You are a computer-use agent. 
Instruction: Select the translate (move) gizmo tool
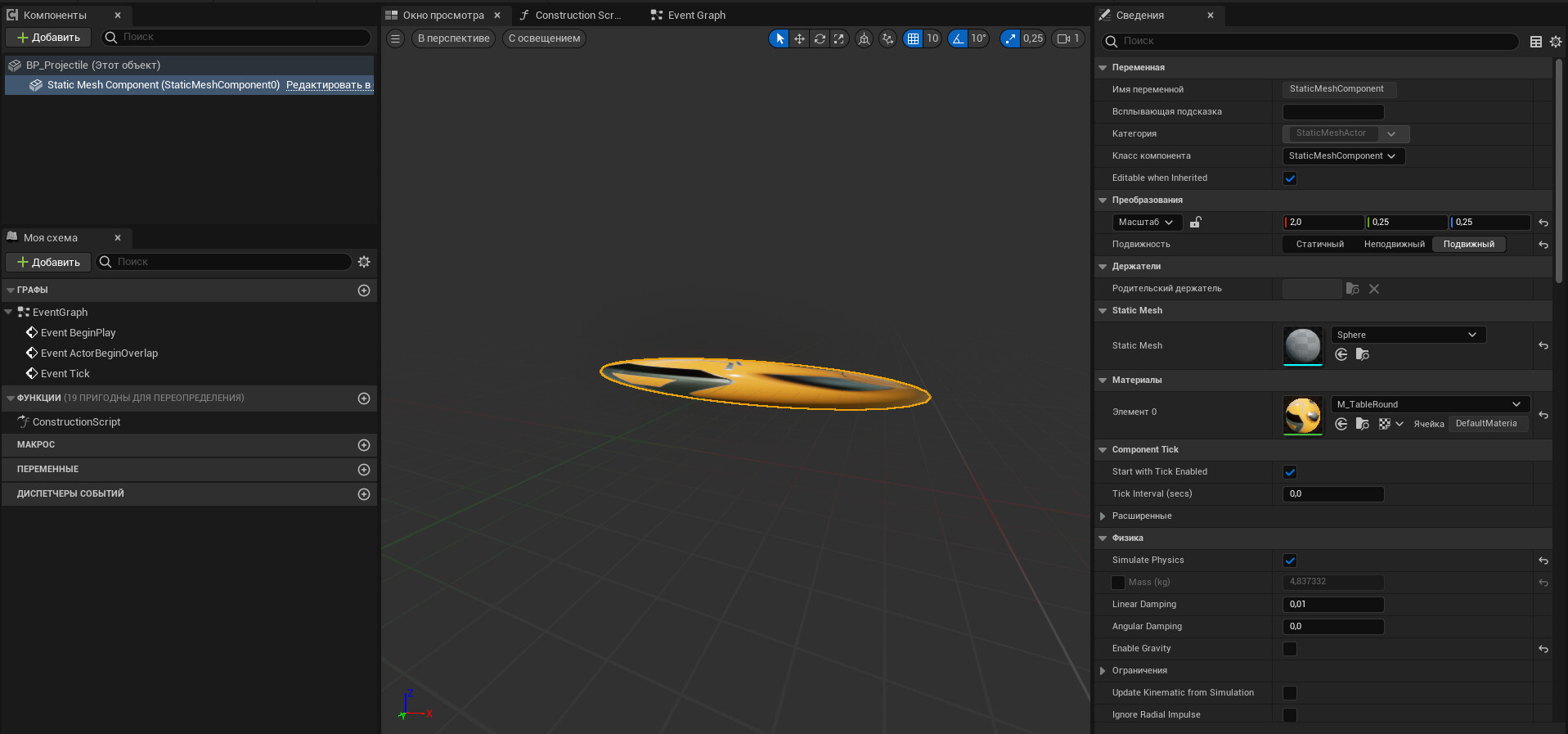pos(799,38)
